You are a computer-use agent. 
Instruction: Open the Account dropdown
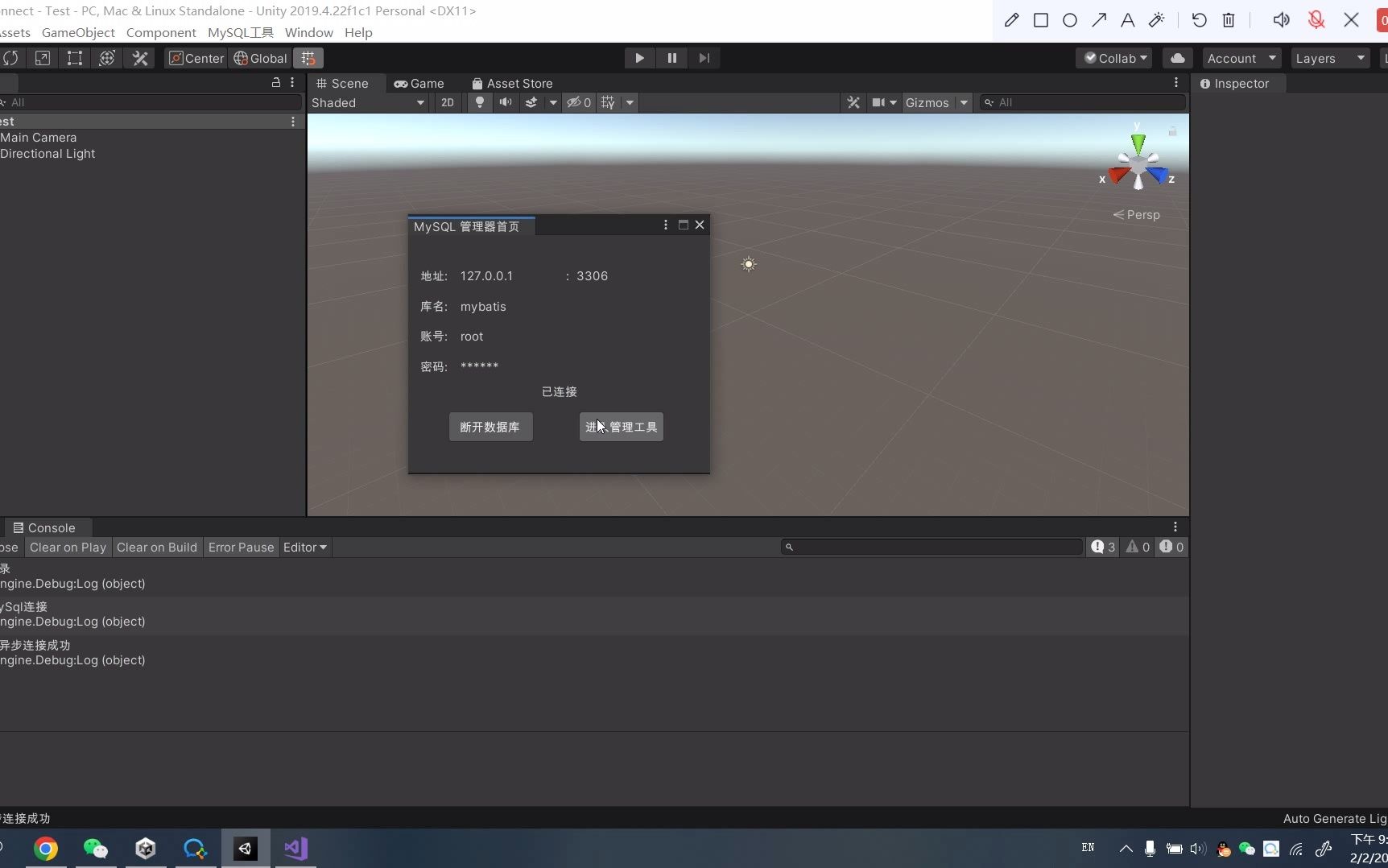1241,58
